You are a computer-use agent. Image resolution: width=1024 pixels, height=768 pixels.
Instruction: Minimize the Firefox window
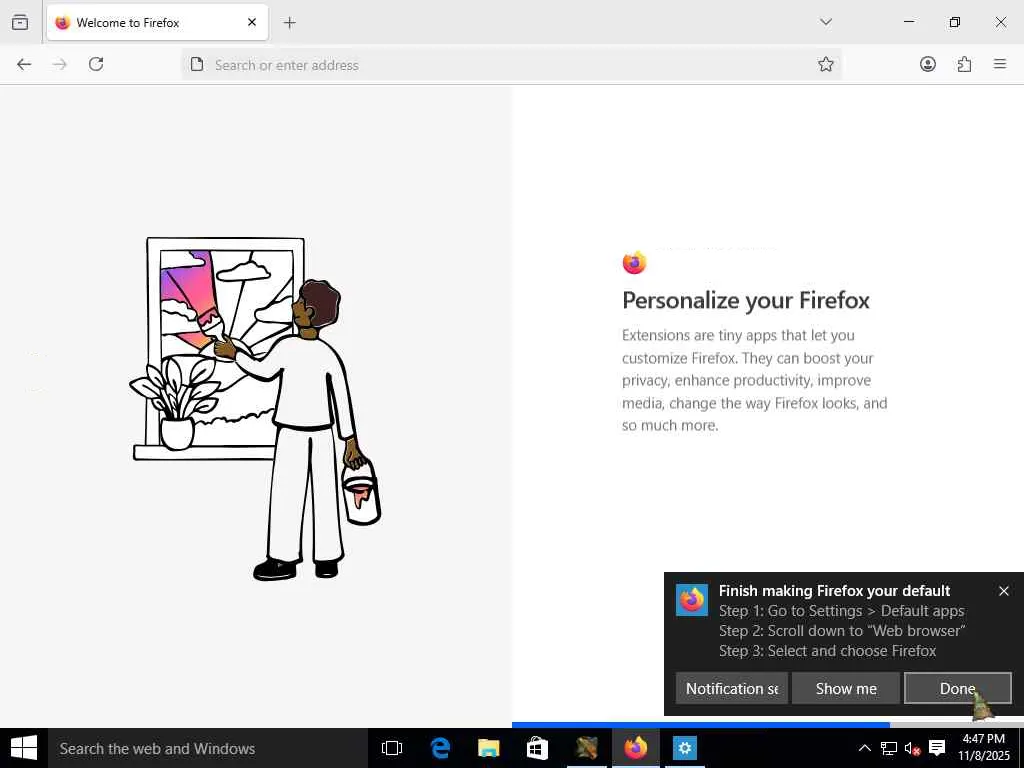click(908, 22)
